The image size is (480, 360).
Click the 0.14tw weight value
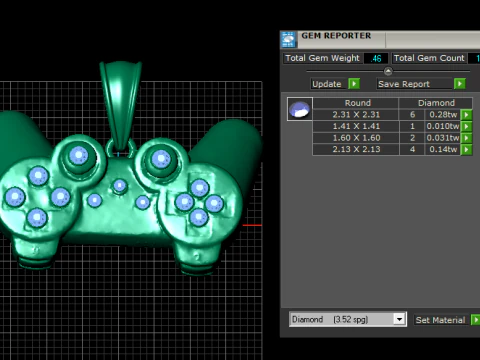click(443, 149)
